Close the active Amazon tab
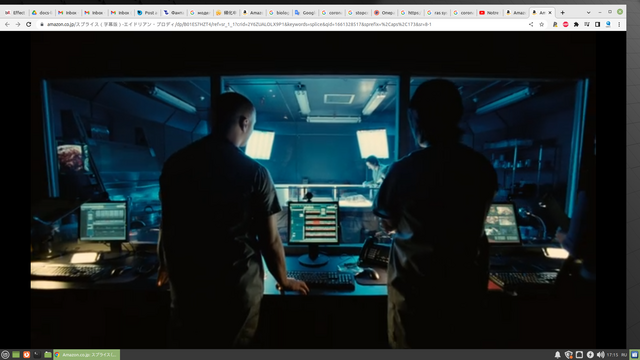This screenshot has height=360, width=640. click(x=550, y=13)
